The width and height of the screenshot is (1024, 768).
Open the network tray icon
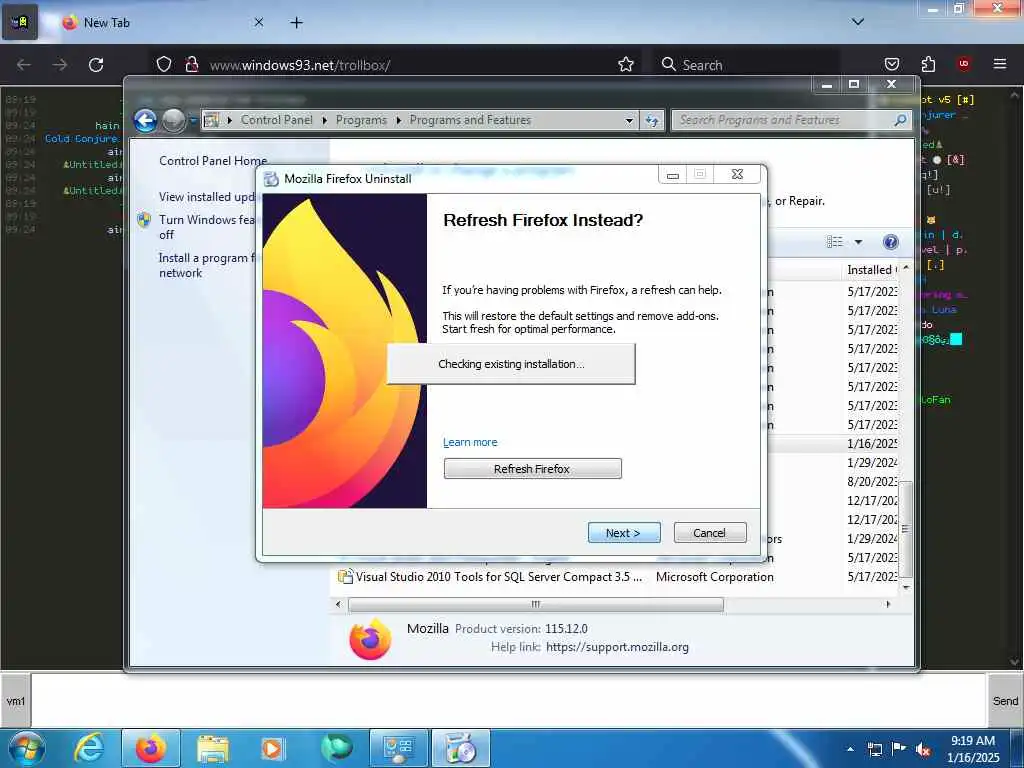(874, 750)
